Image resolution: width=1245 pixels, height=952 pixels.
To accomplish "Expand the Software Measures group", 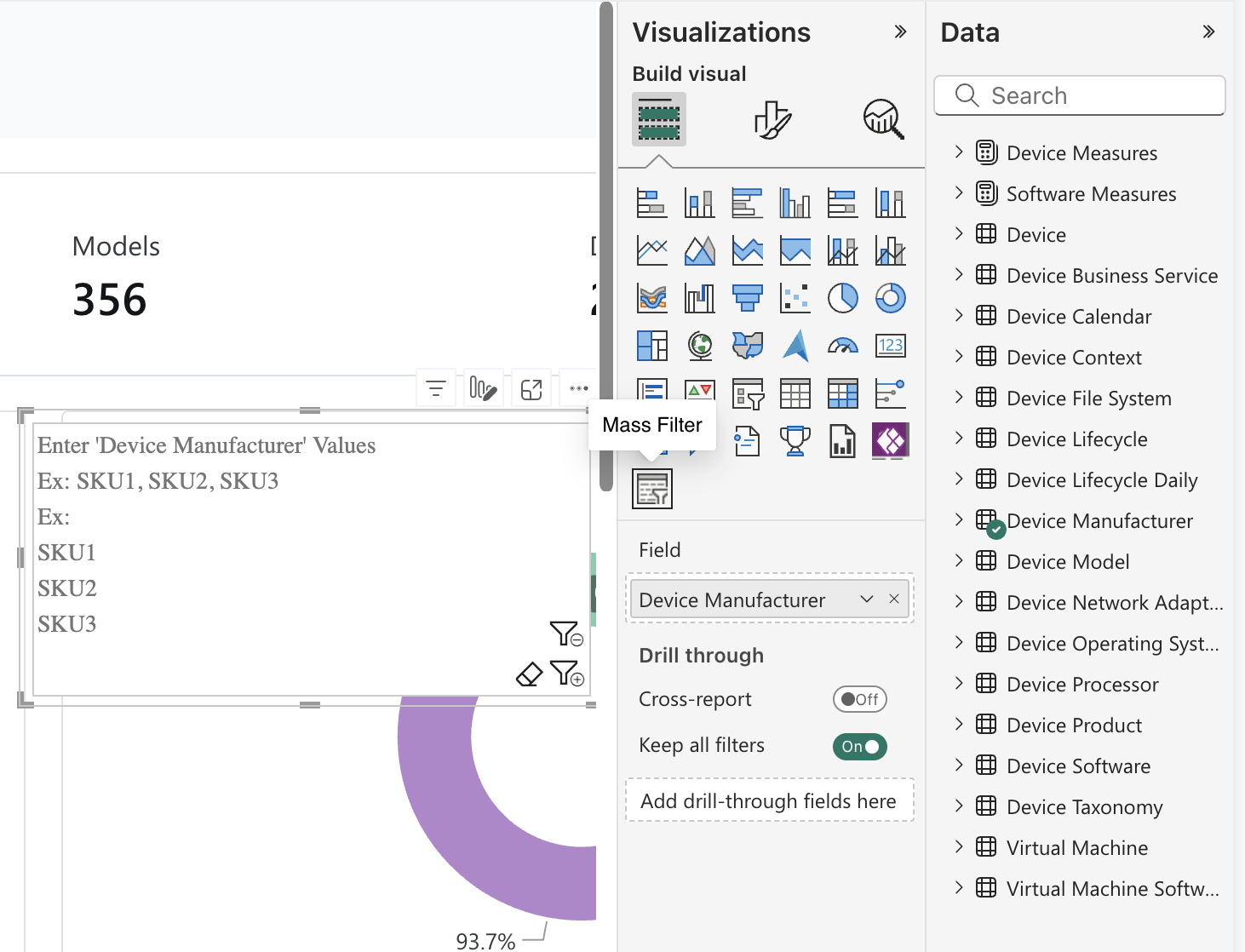I will [959, 193].
